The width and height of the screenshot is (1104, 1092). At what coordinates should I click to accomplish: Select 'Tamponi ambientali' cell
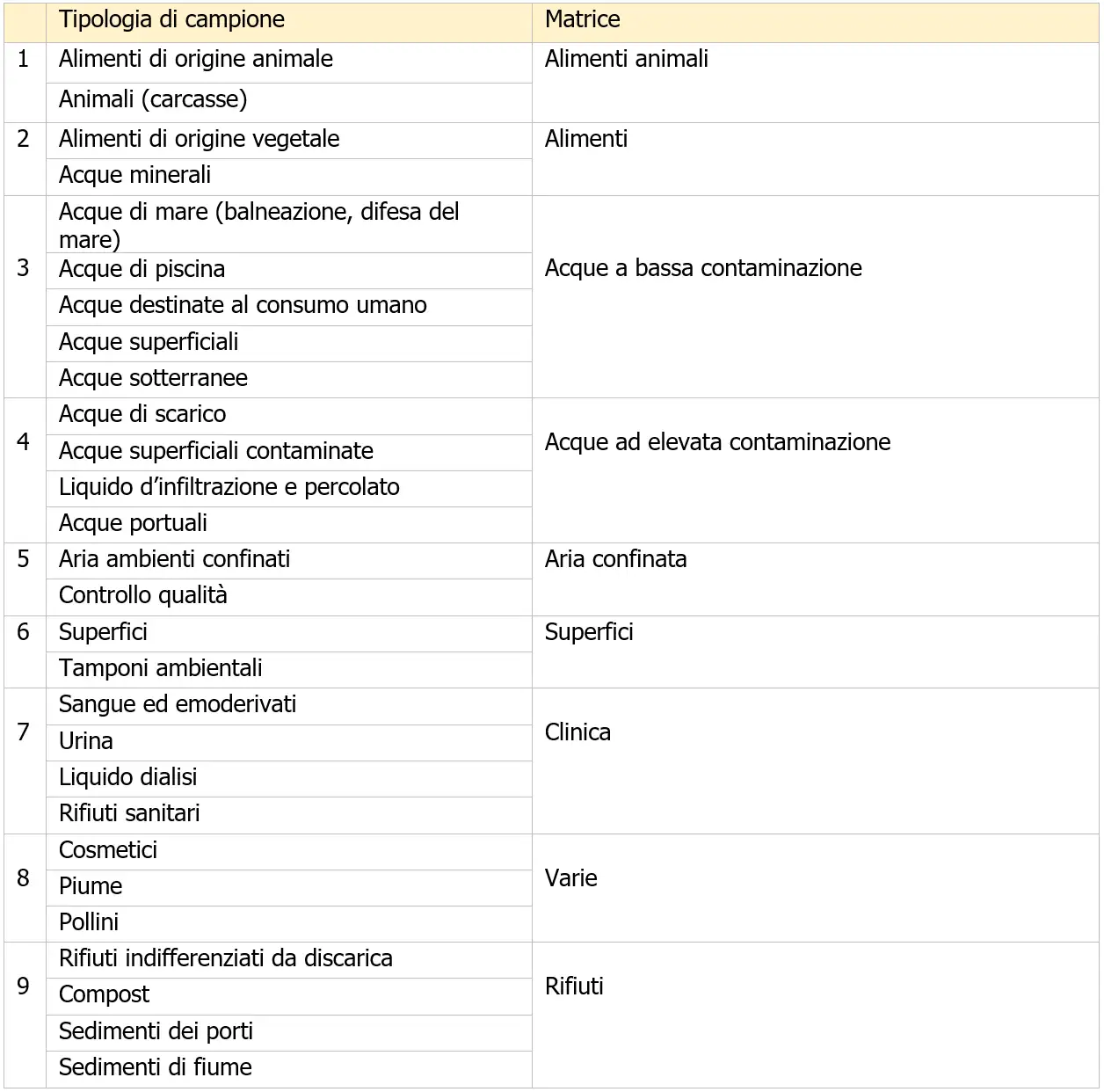[x=289, y=670]
